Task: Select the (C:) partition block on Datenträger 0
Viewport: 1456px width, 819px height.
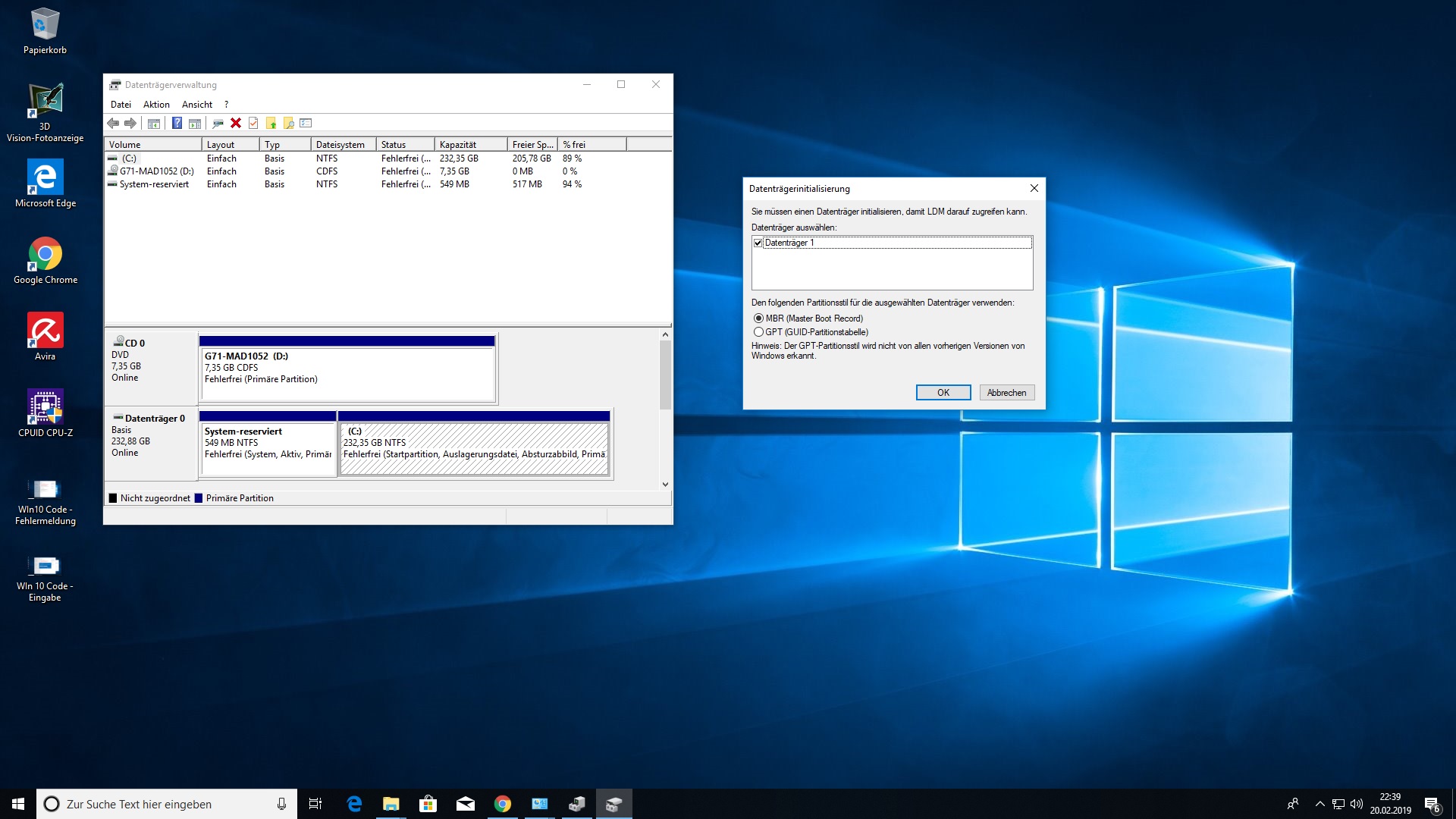Action: coord(474,447)
